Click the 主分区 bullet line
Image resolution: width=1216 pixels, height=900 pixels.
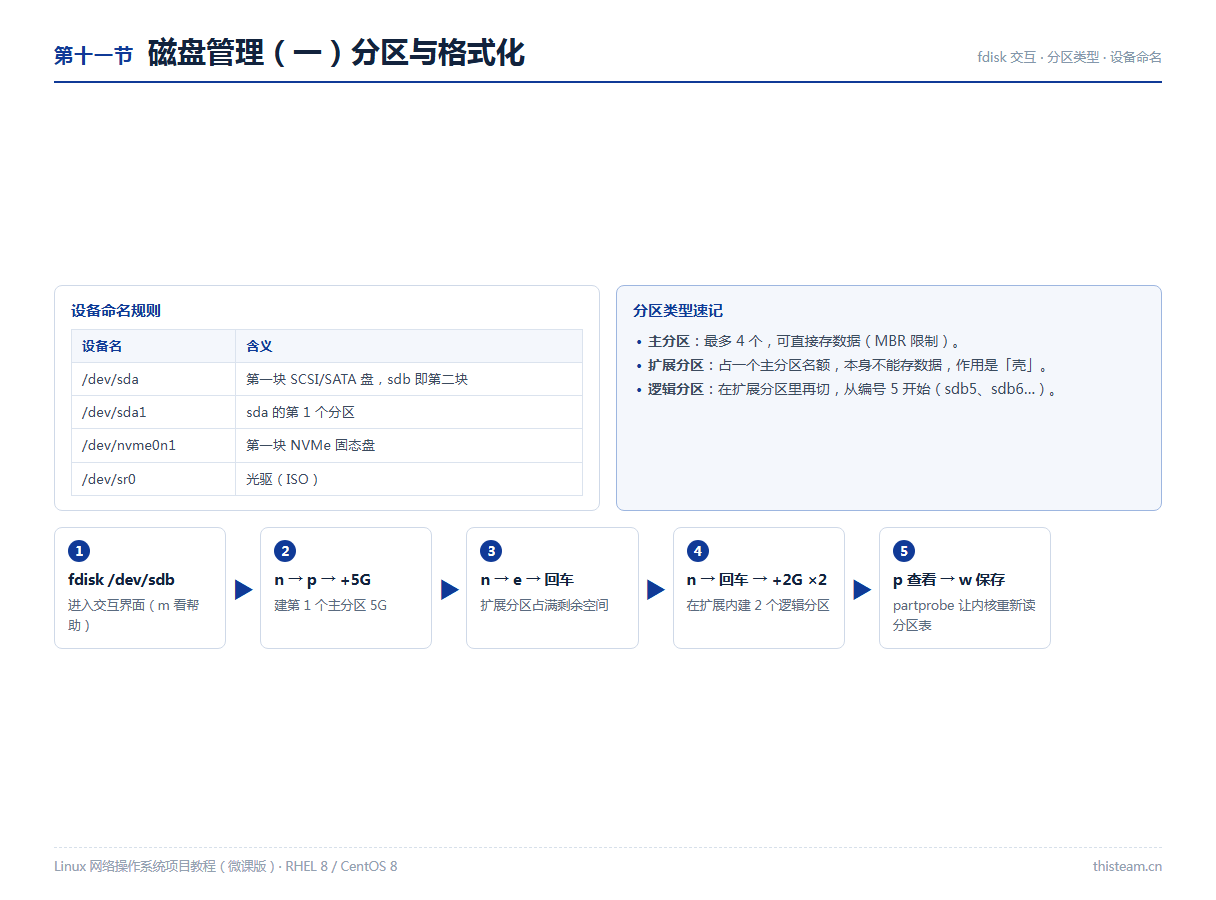tap(804, 341)
